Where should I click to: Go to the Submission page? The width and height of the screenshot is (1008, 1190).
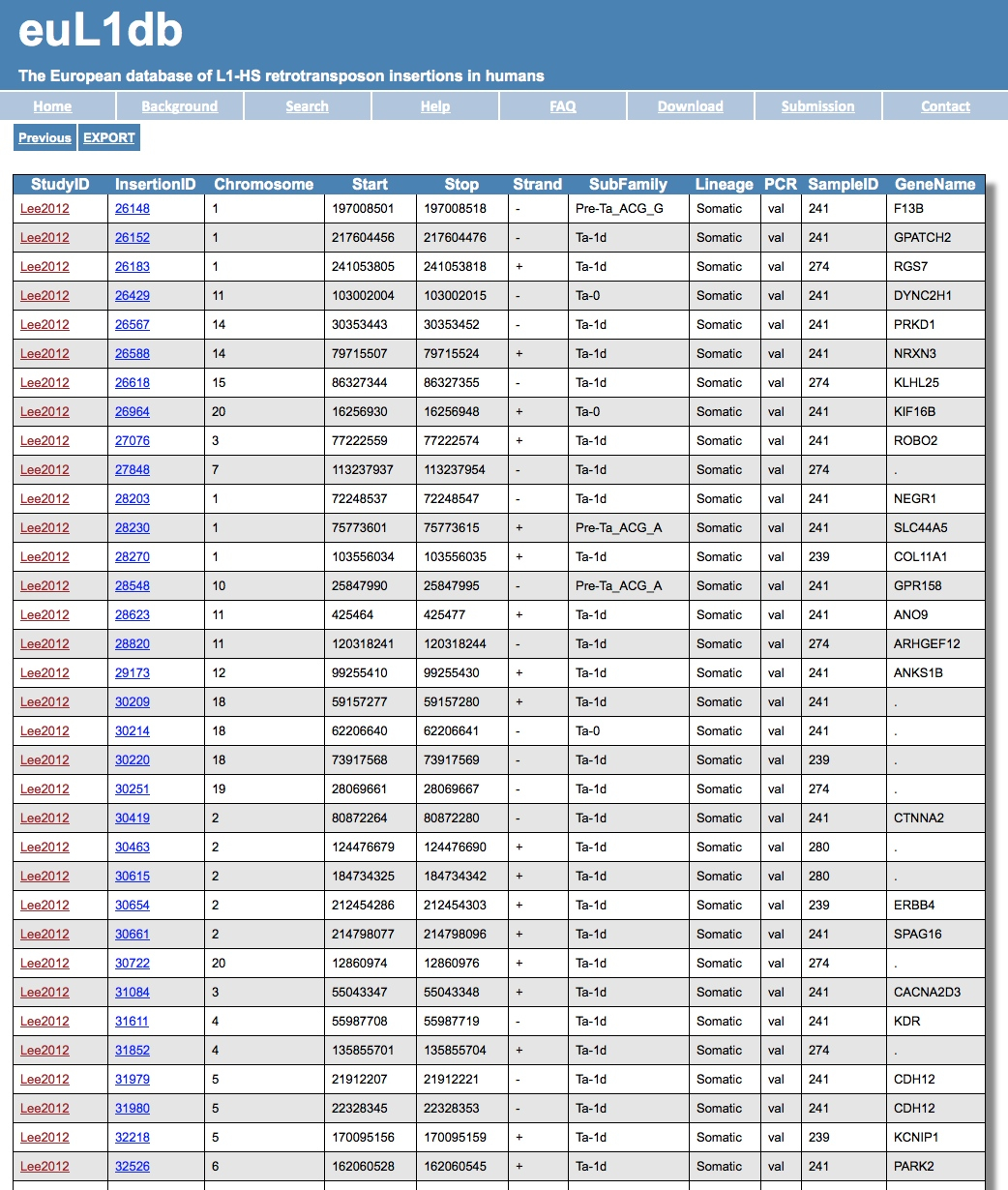pos(817,106)
